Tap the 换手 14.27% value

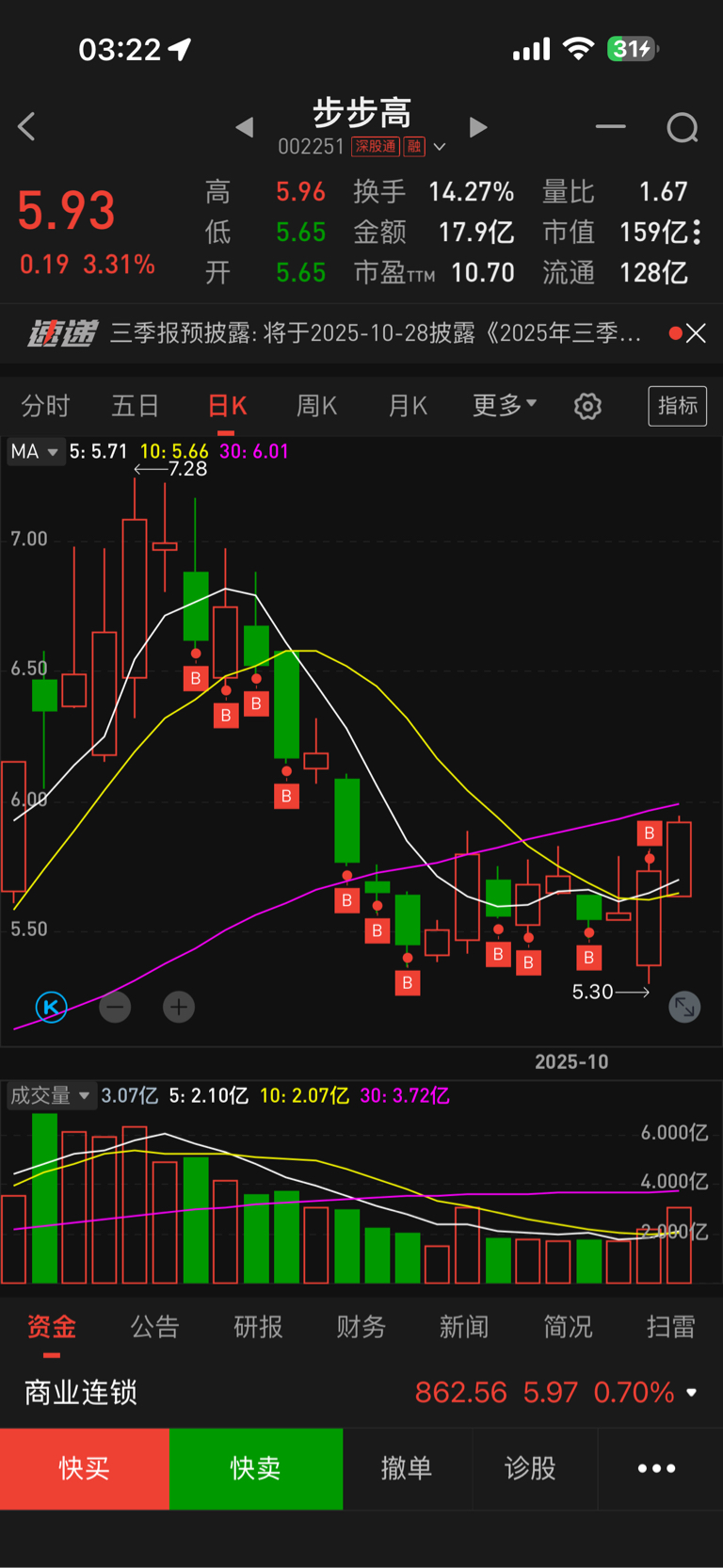tap(472, 192)
